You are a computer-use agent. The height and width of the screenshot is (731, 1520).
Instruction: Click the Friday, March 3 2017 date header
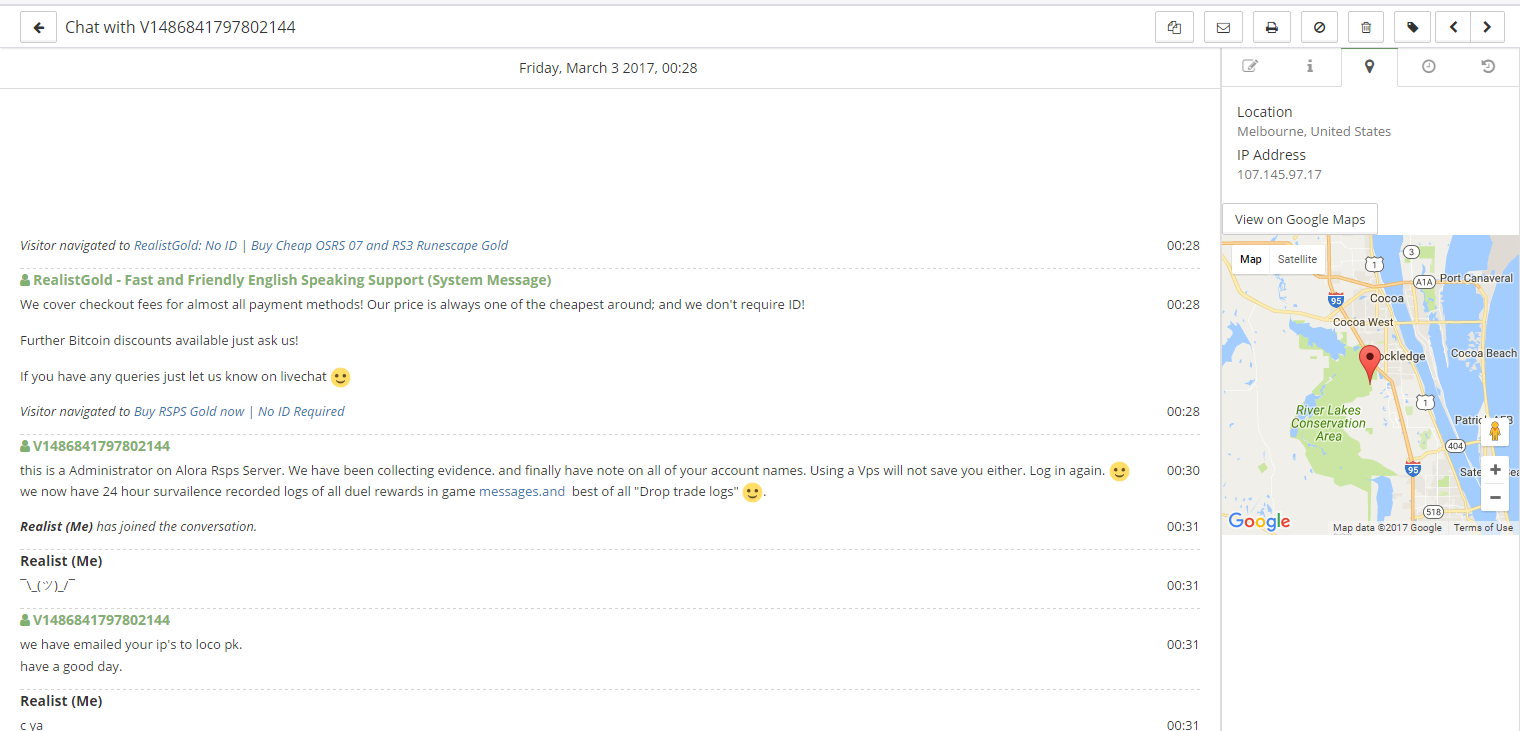click(x=608, y=68)
